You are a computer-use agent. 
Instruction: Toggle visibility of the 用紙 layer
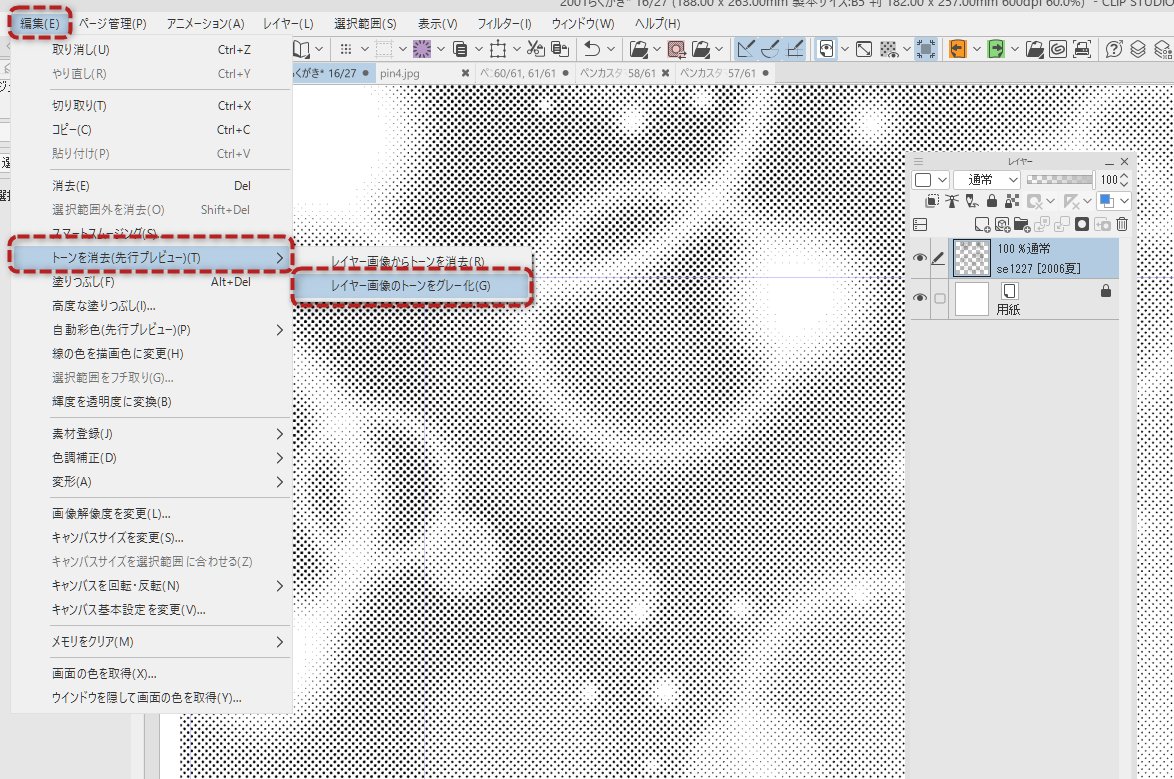pos(920,297)
